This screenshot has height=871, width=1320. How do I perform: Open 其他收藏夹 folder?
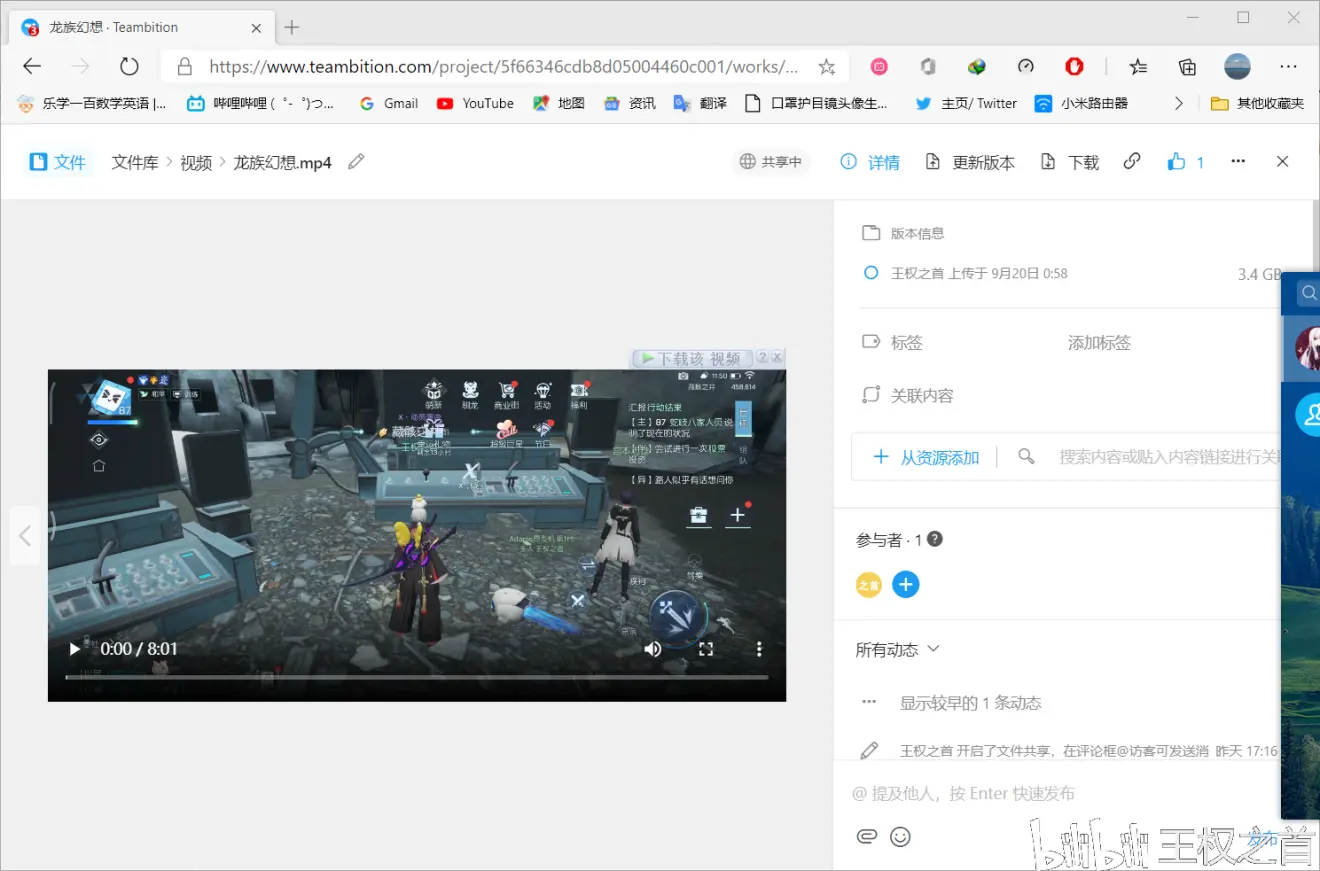(1257, 103)
